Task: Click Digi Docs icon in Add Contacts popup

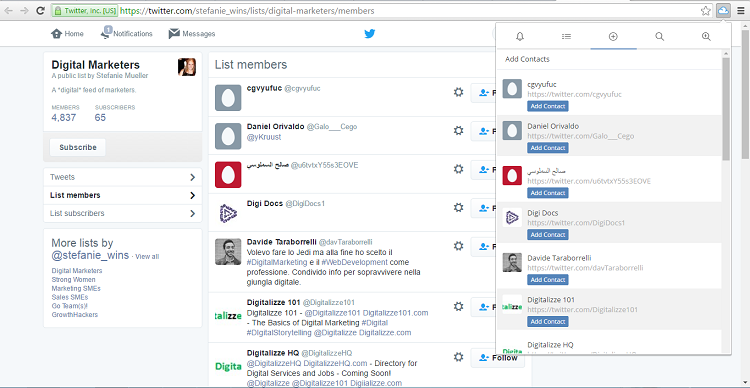Action: (512, 218)
